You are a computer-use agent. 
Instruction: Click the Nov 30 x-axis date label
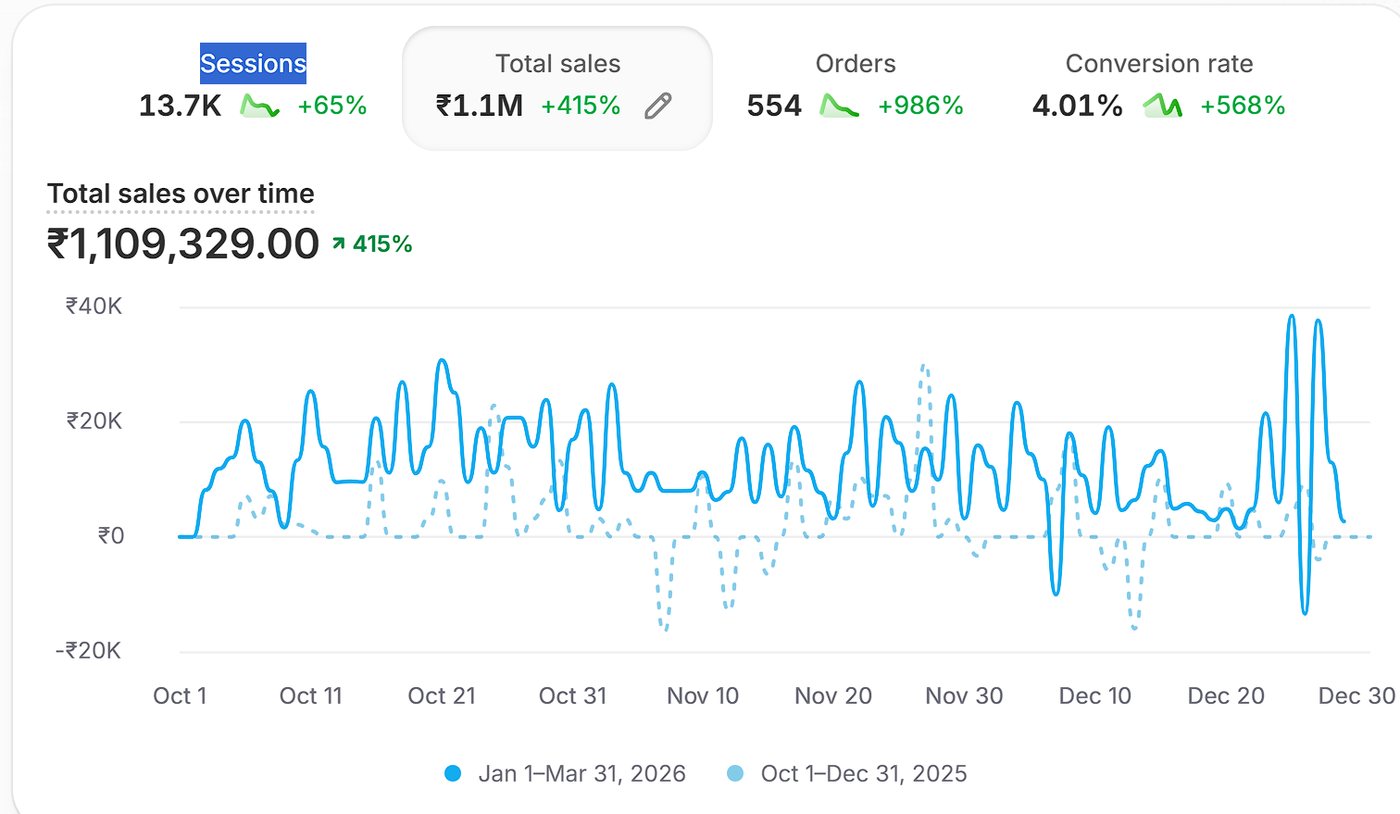pyautogui.click(x=964, y=696)
